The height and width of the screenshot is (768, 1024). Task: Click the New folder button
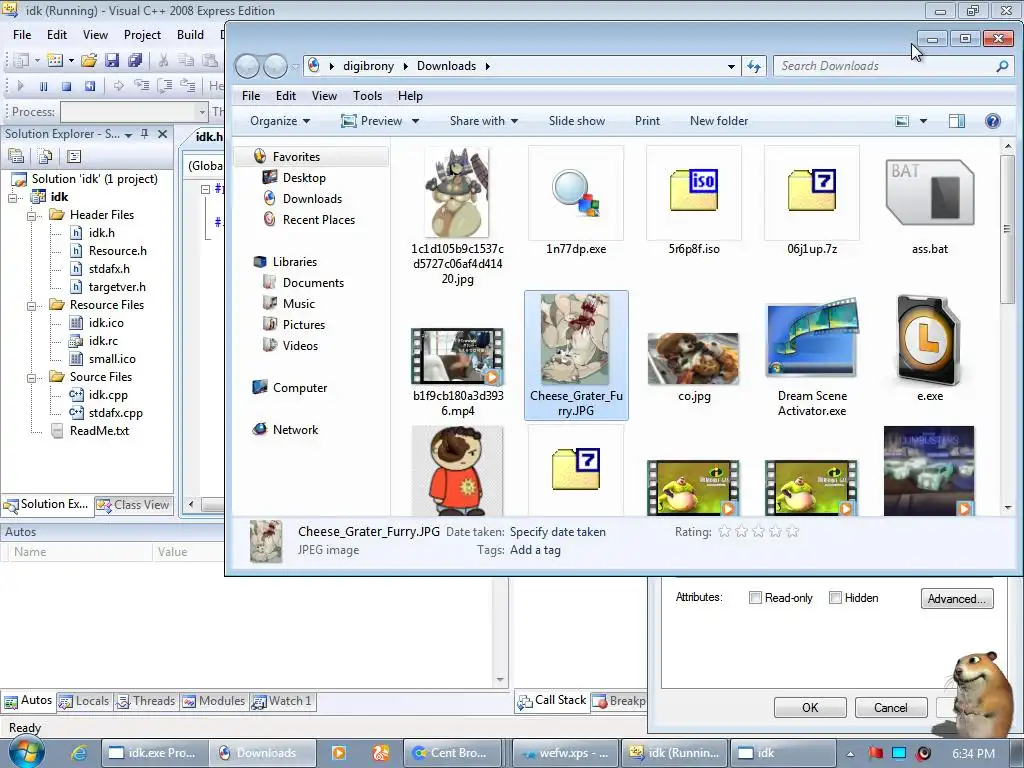click(718, 121)
